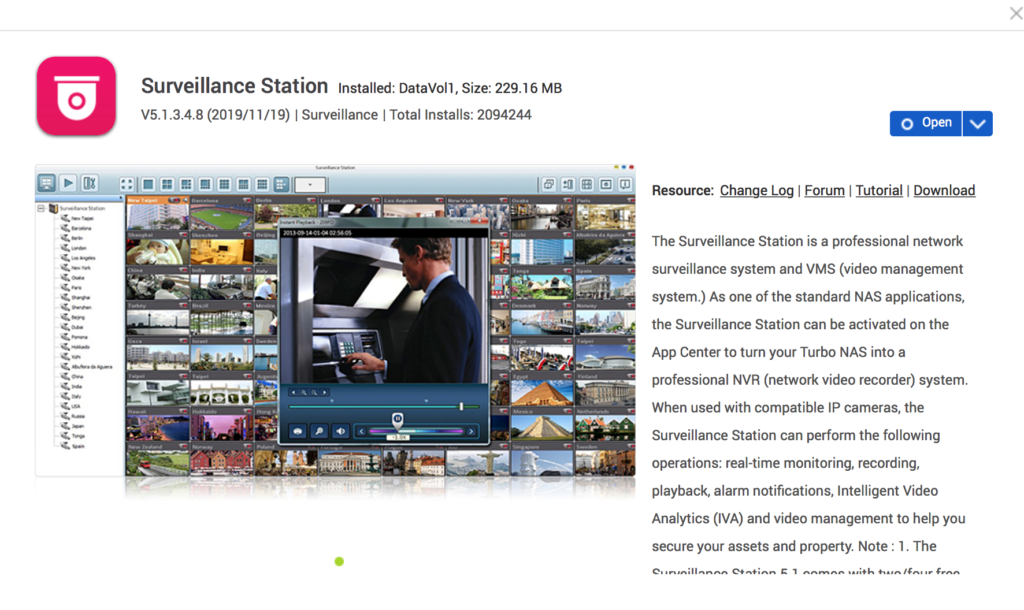Select the single-view layout icon in the screenshot
Image resolution: width=1024 pixels, height=610 pixels.
[x=148, y=184]
